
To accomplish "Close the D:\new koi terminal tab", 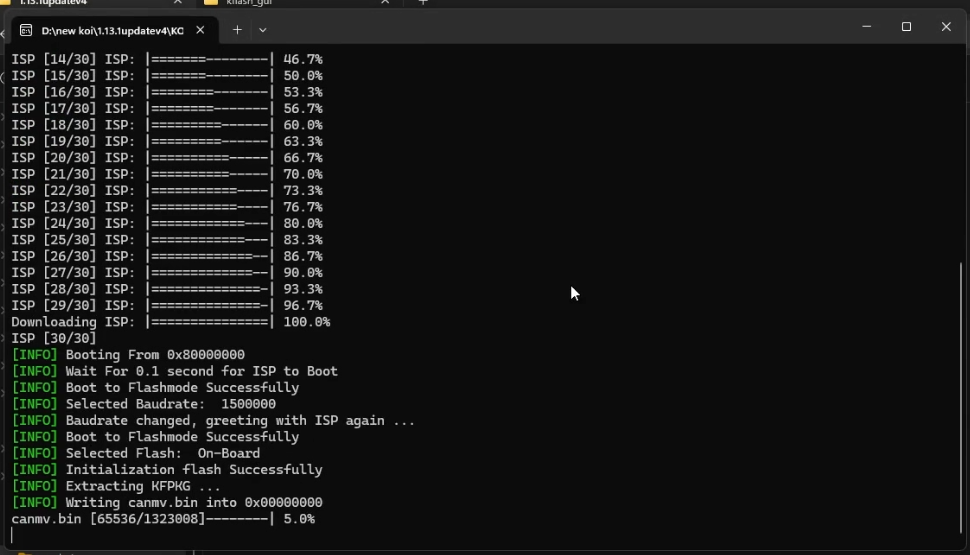I will [200, 30].
